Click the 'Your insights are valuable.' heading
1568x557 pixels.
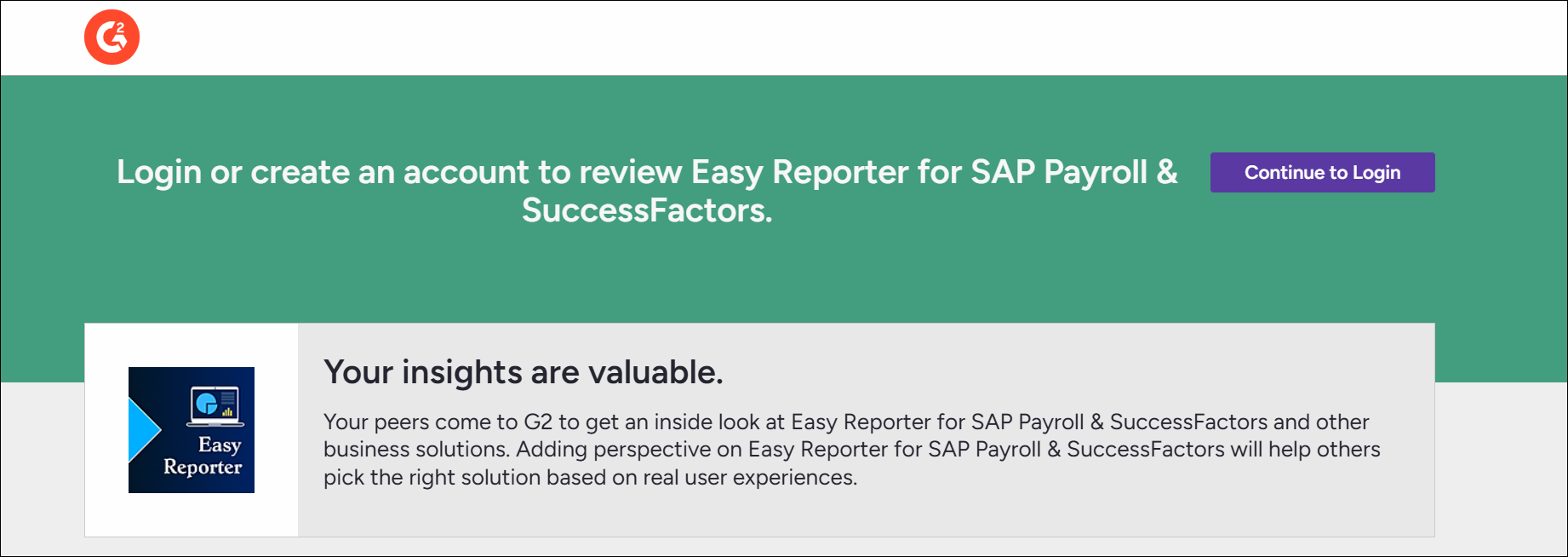tap(523, 372)
